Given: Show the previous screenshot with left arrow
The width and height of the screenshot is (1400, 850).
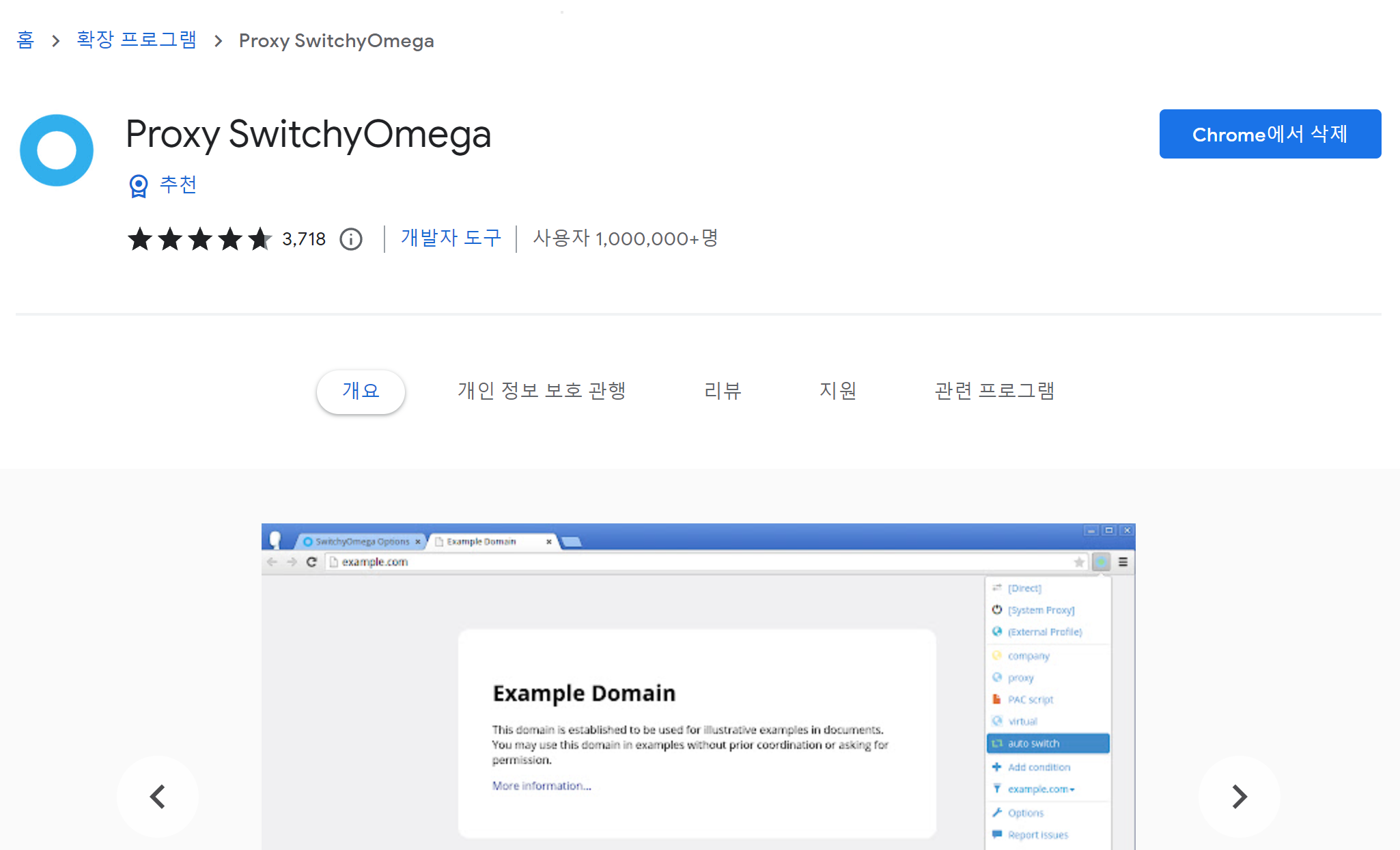Looking at the screenshot, I should point(158,796).
